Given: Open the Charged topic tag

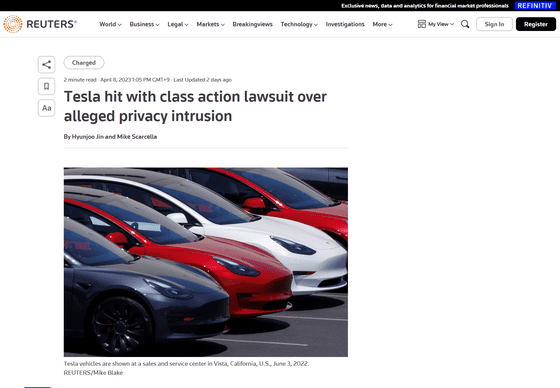Looking at the screenshot, I should [84, 63].
